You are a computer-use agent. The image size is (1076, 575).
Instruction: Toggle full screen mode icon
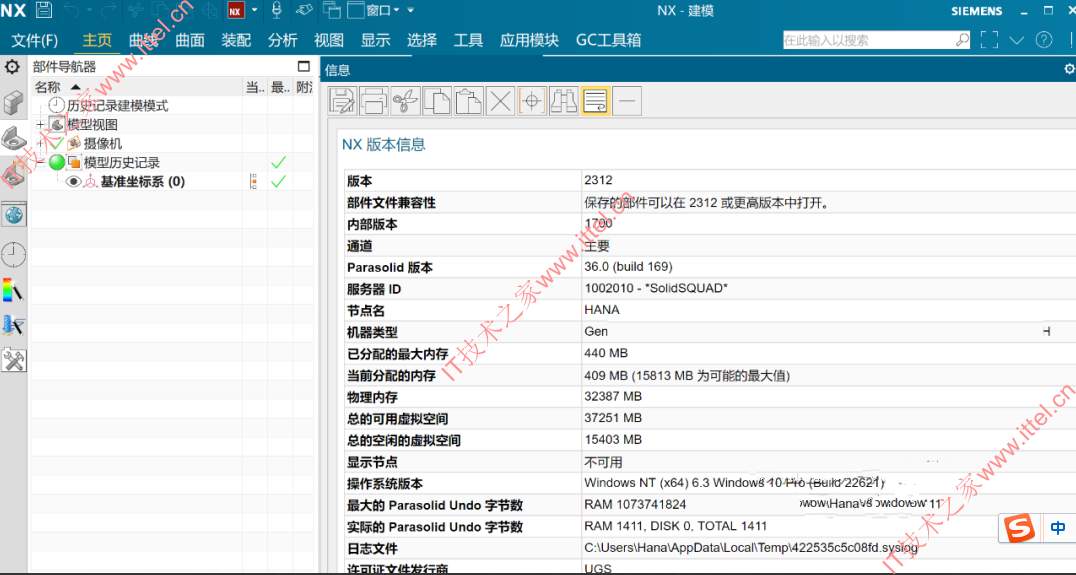[x=989, y=40]
